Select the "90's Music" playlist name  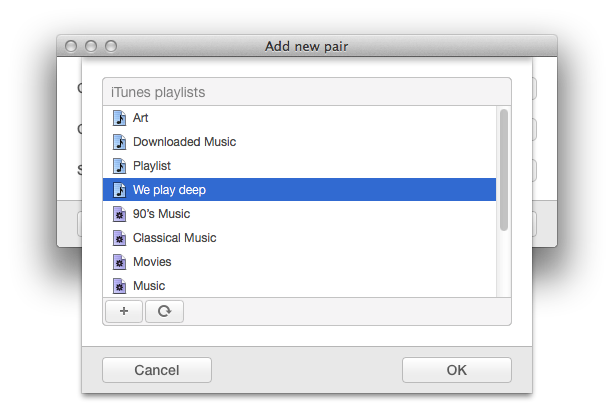(x=161, y=214)
